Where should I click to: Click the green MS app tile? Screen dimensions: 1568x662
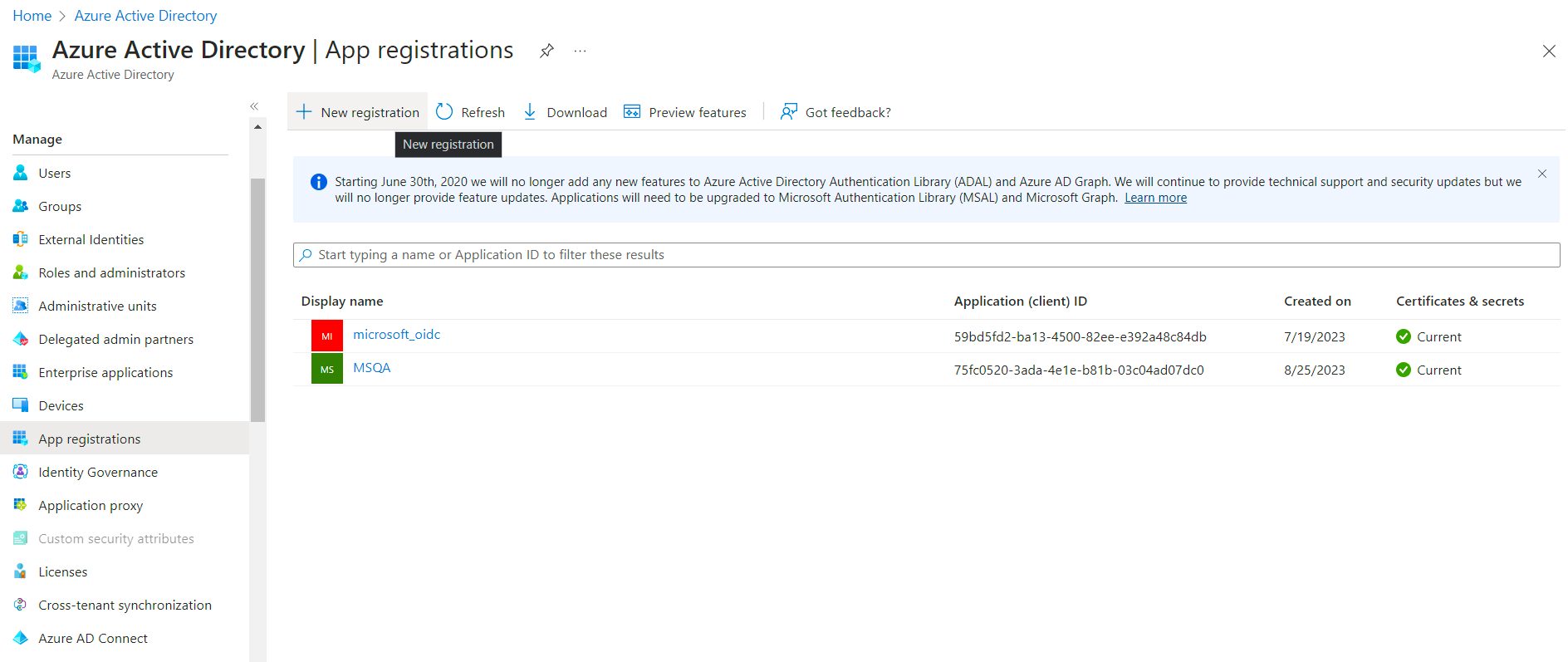point(327,369)
